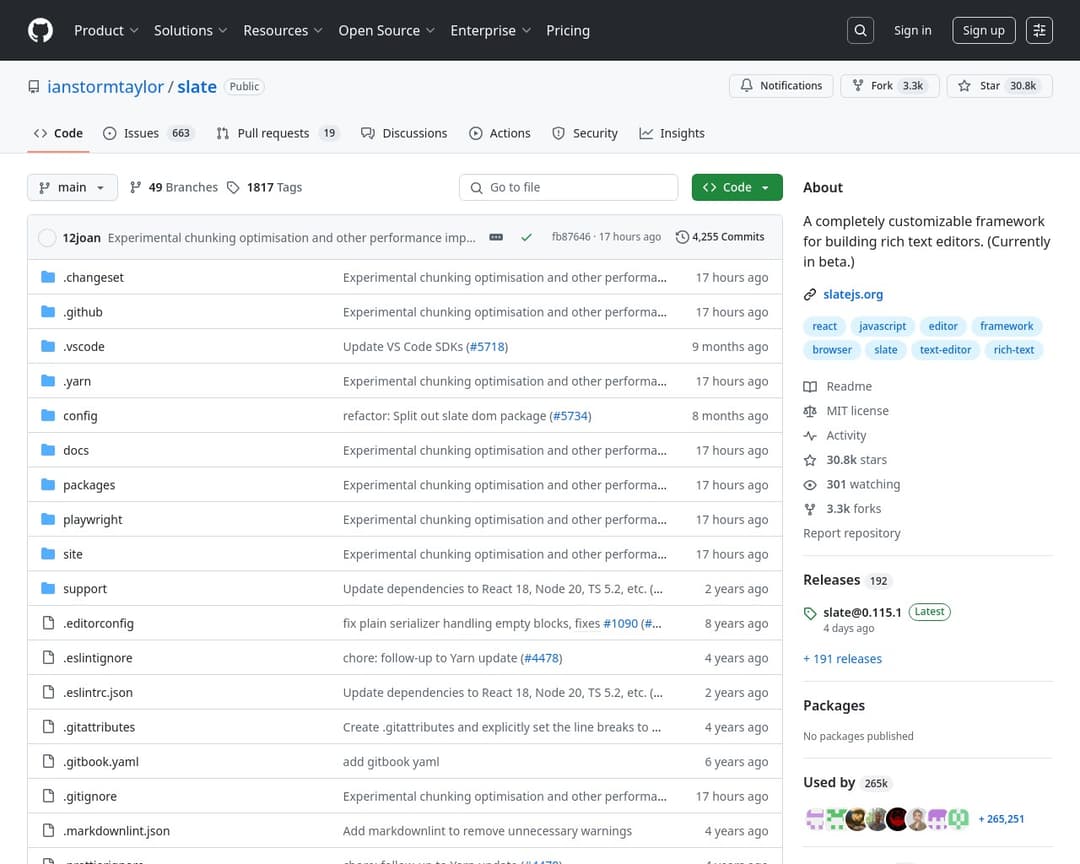
Task: Click the search magnifier icon in header
Action: [860, 30]
